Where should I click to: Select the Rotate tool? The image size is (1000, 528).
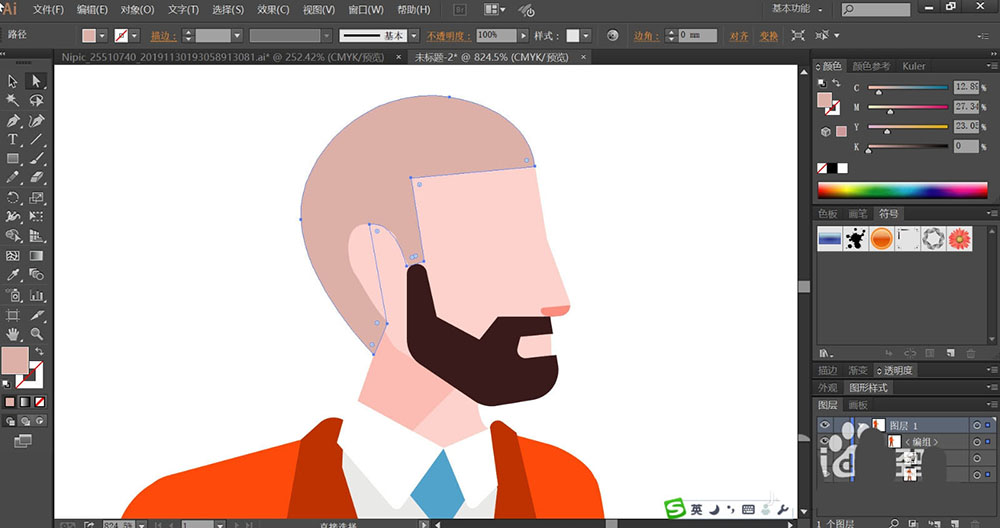point(13,198)
